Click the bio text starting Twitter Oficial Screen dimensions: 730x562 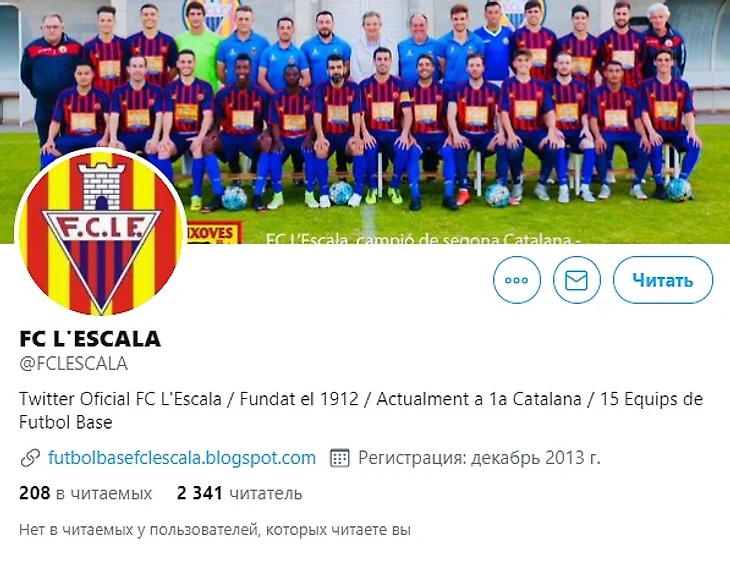coord(361,411)
